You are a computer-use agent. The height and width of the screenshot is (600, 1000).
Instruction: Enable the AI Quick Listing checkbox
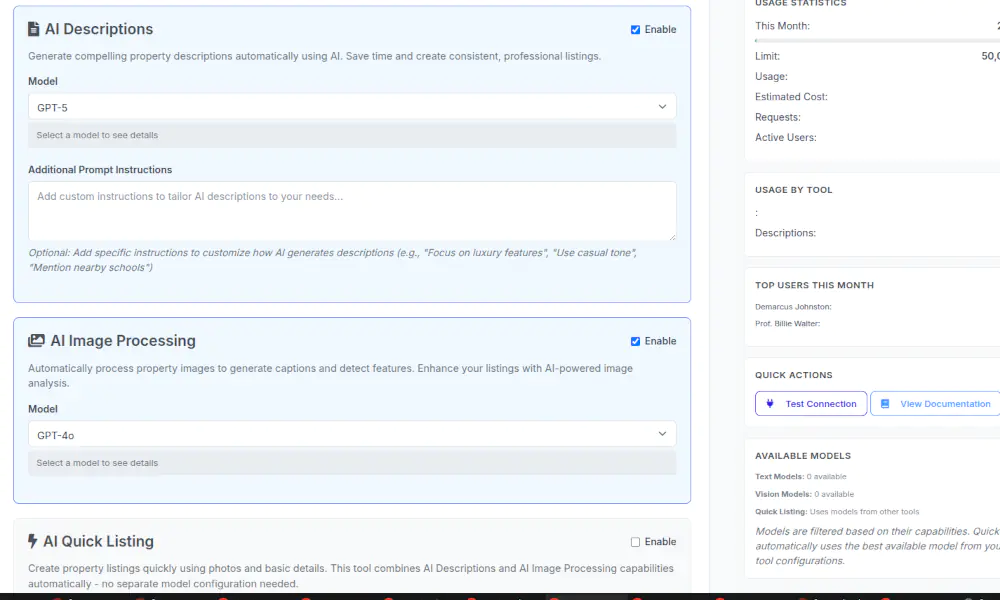click(x=636, y=542)
